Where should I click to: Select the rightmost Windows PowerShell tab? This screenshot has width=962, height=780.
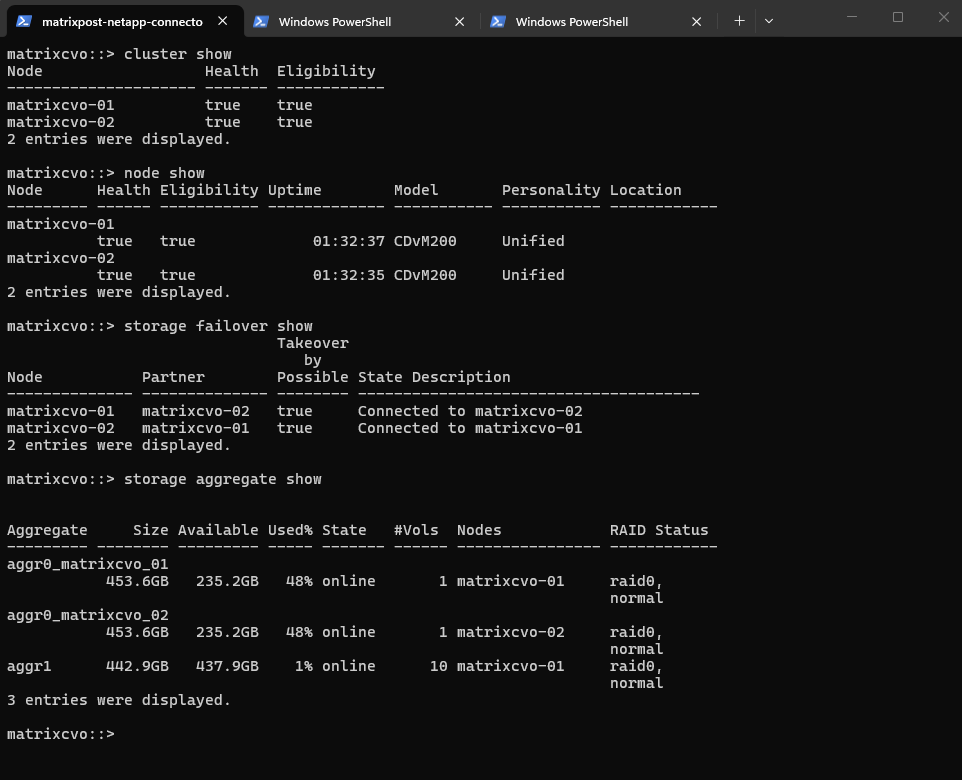pyautogui.click(x=571, y=21)
